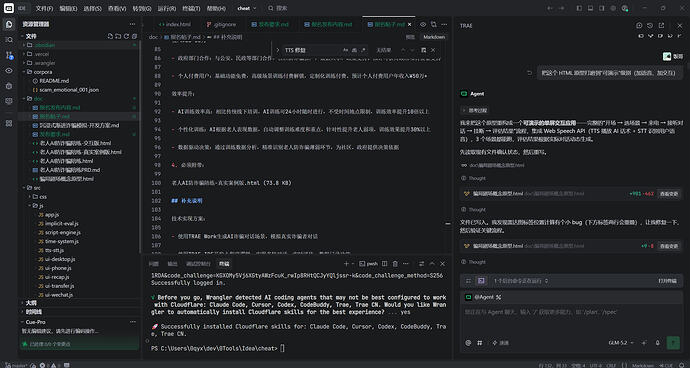Navigate forward using title bar arrow
Viewport: 690px width, 368px height.
(561, 8)
